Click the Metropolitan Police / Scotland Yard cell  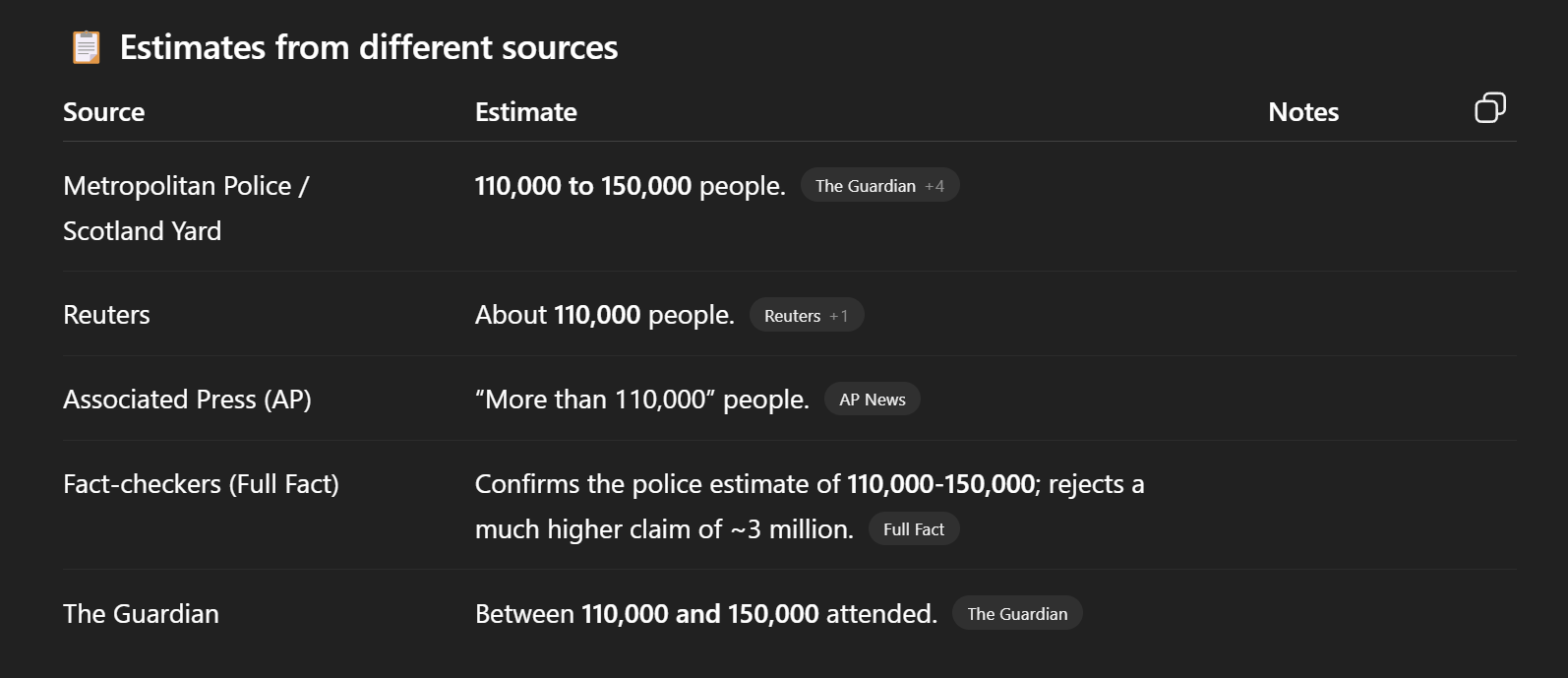click(x=185, y=208)
